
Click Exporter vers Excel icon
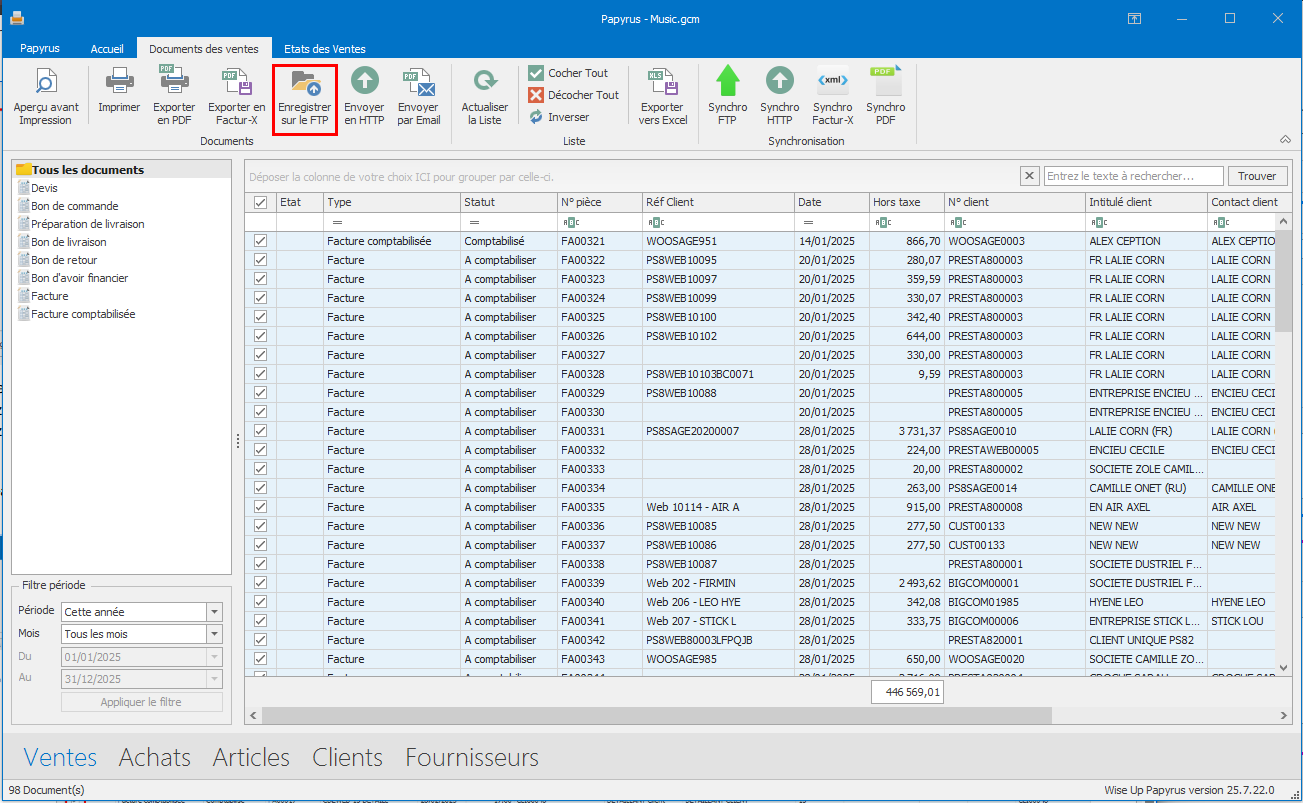coord(663,82)
